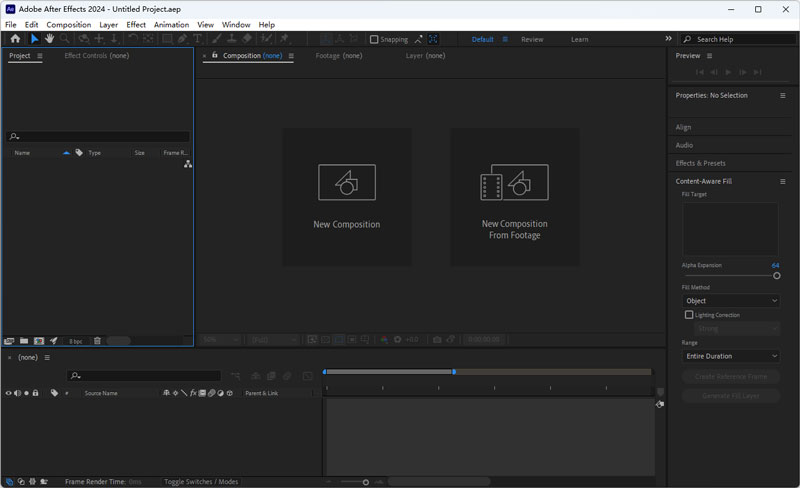Enable the Snapping checkbox
800x488 pixels.
tap(374, 39)
